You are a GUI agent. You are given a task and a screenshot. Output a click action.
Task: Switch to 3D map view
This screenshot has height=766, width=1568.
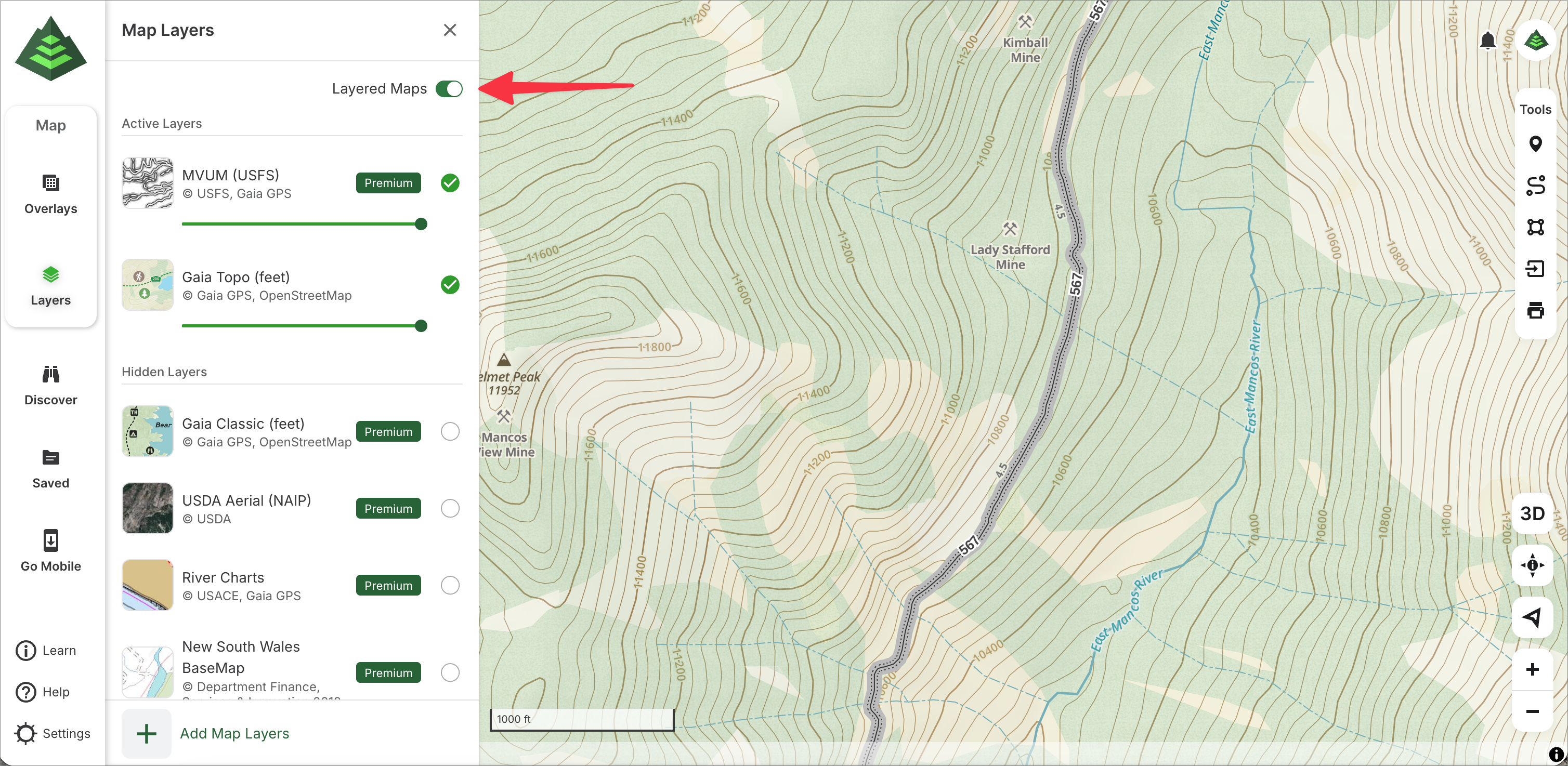[1532, 513]
